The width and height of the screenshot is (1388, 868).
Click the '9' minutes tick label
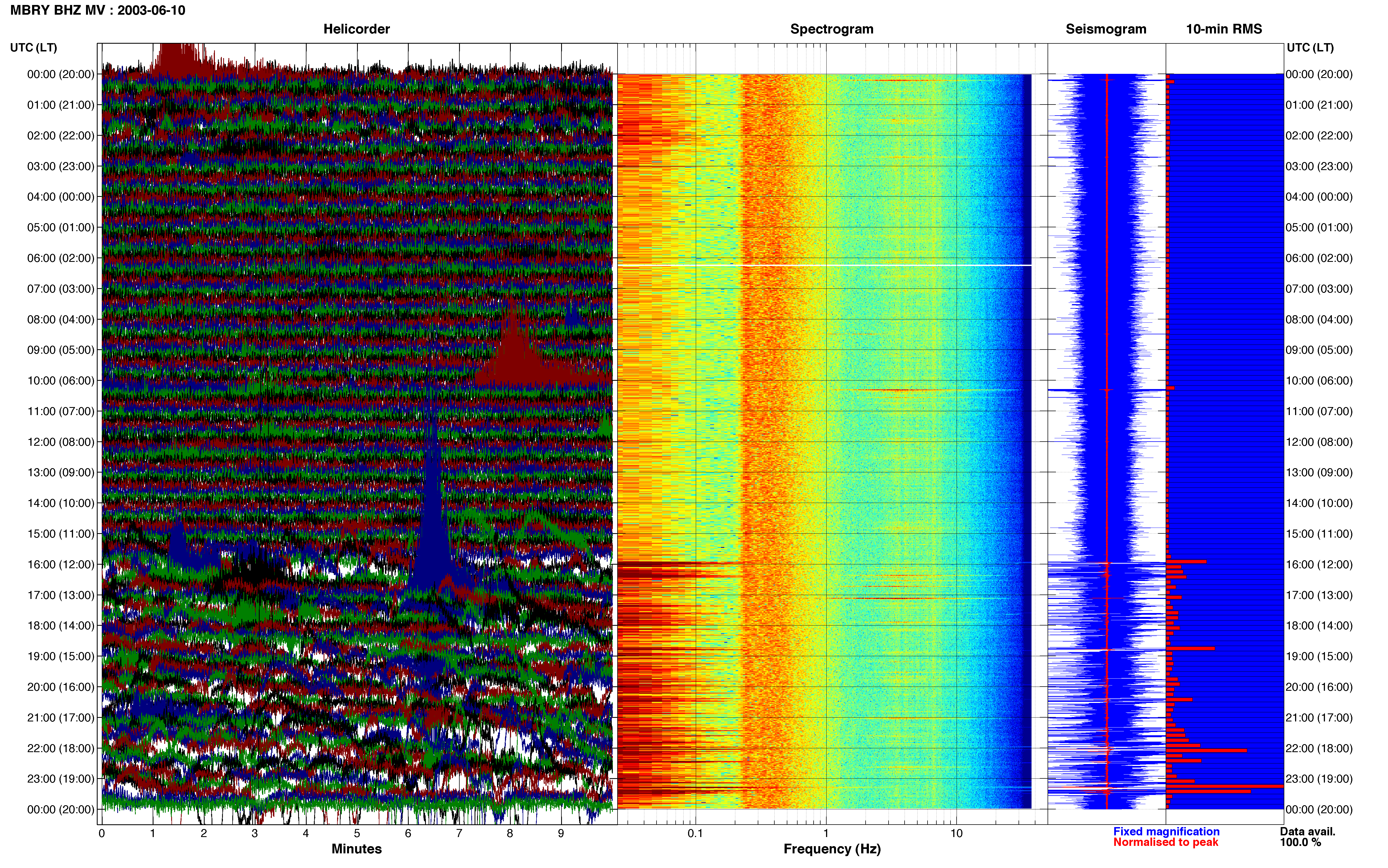[x=561, y=833]
